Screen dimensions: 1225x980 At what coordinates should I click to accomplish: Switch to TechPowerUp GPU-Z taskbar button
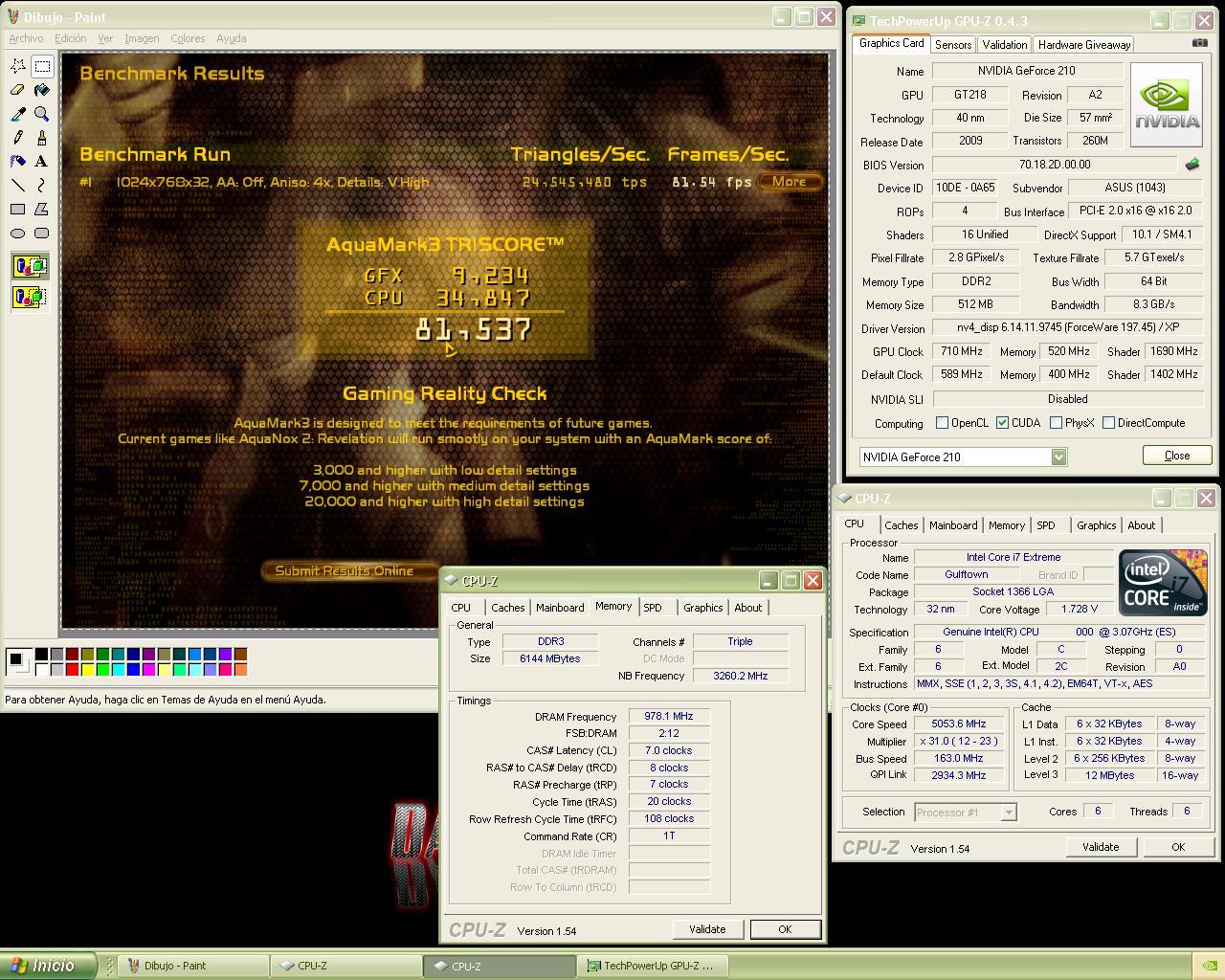[653, 966]
